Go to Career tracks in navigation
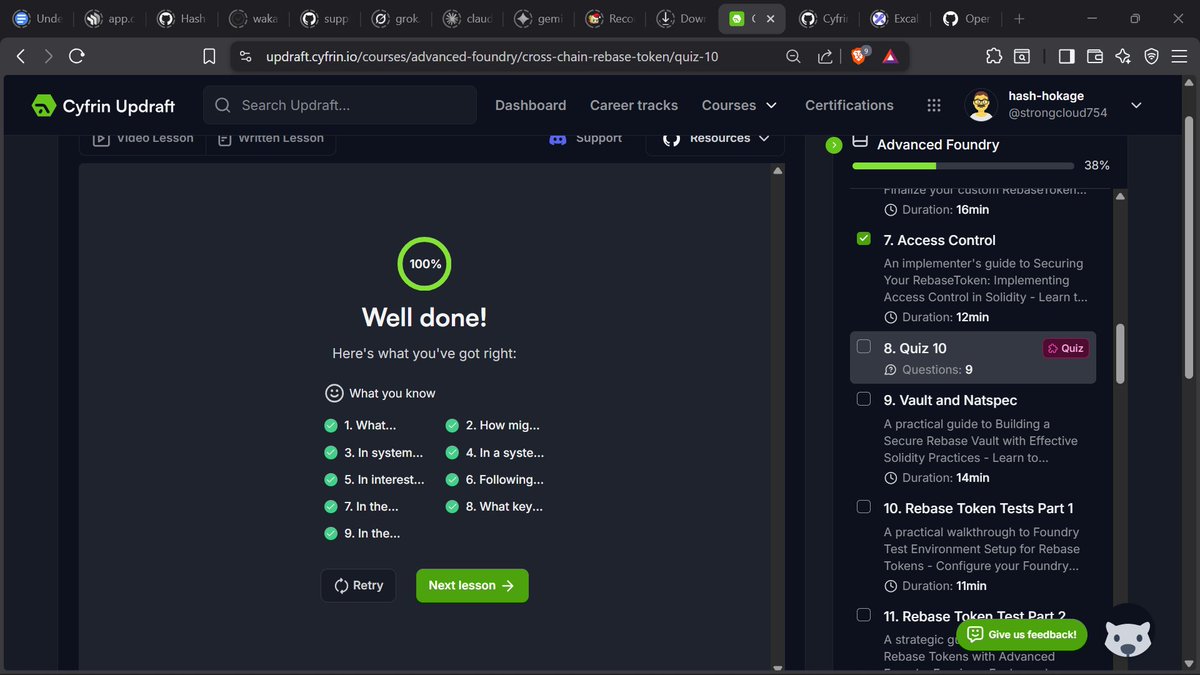 [634, 105]
